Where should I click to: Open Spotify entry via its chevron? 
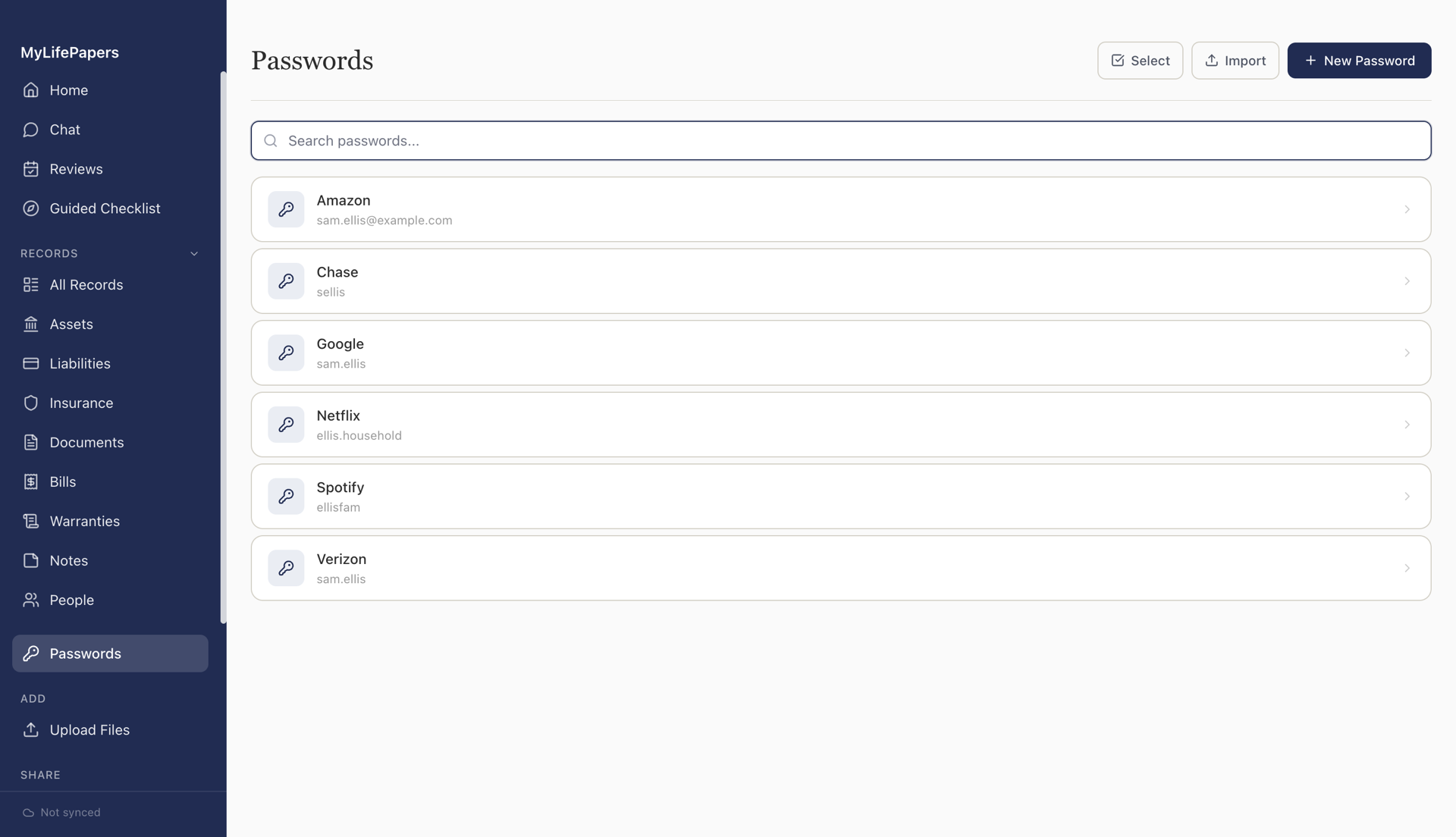pyautogui.click(x=1407, y=497)
